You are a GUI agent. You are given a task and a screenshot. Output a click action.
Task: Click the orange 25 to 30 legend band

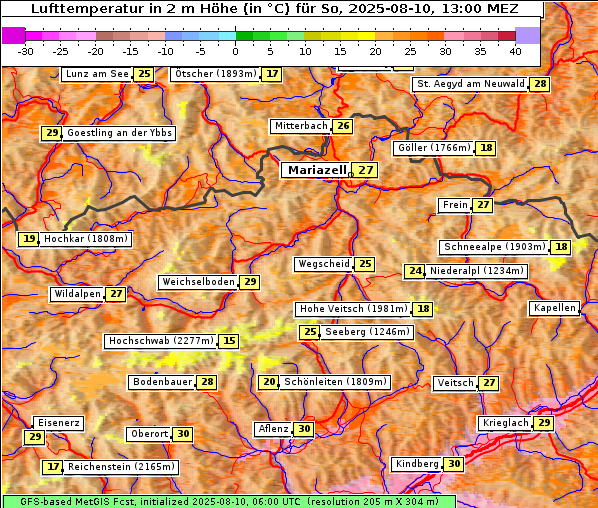[428, 36]
